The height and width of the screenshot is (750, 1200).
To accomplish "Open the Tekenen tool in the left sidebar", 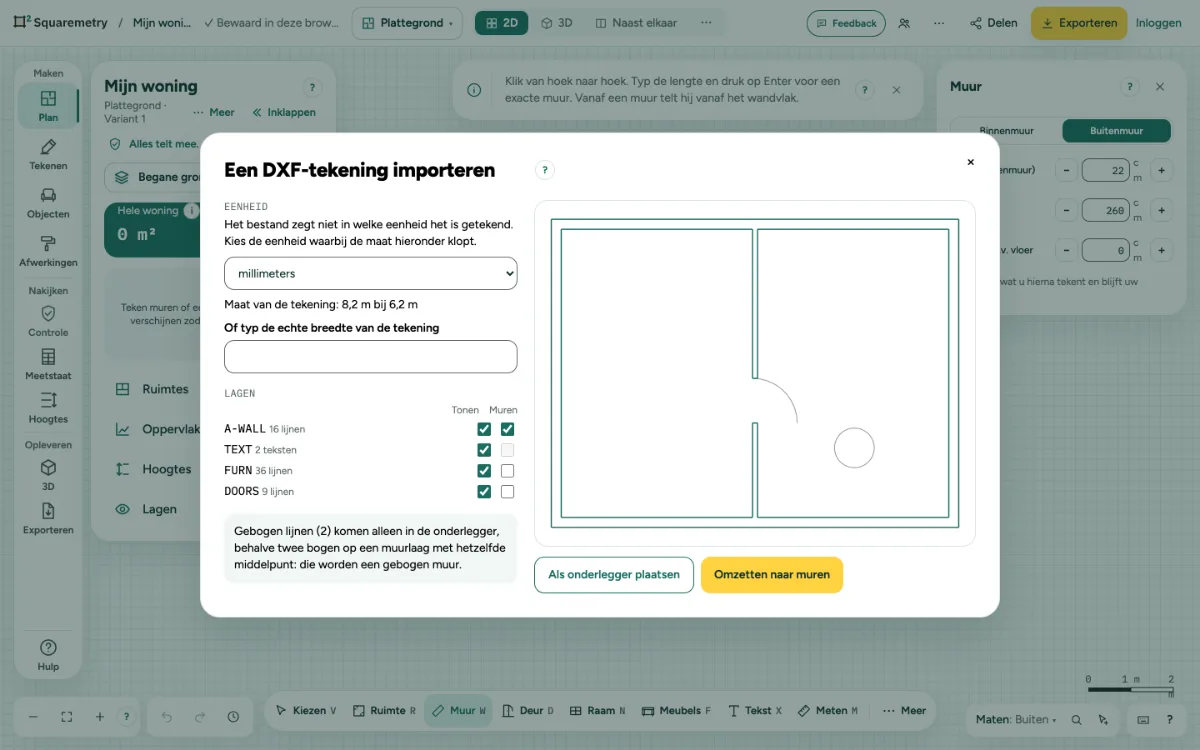I will 48,155.
